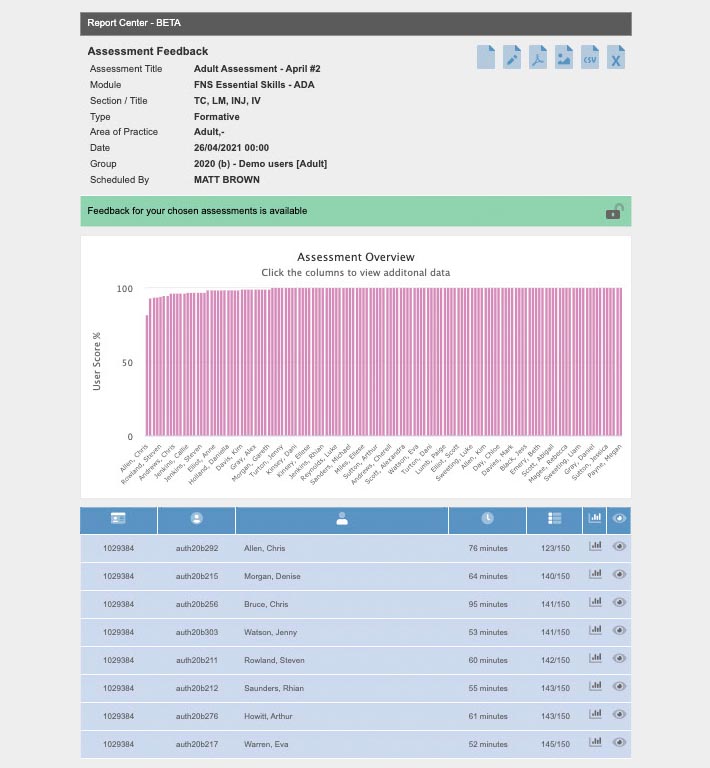
Task: Export report to Excel icon
Action: pos(615,57)
